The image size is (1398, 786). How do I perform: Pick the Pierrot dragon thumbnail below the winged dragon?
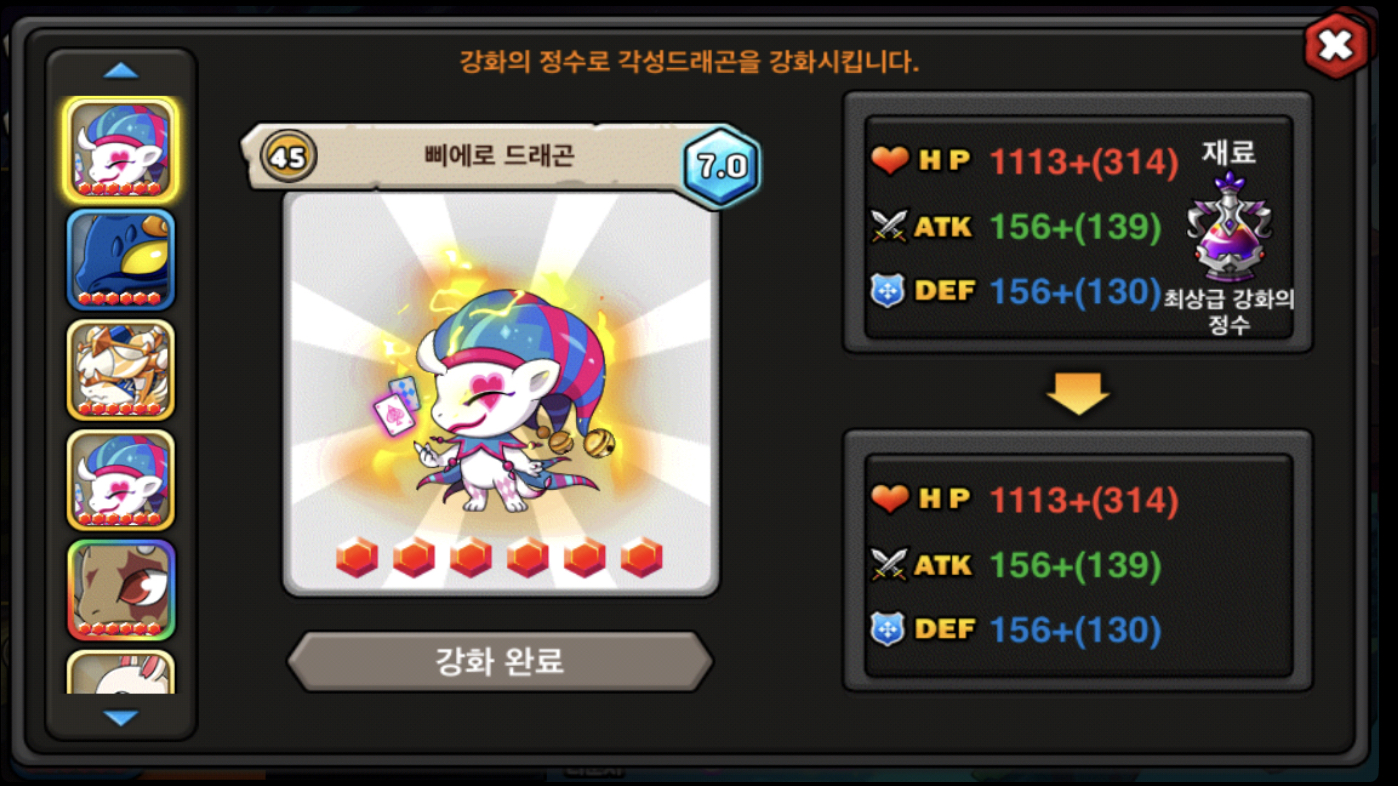point(121,479)
